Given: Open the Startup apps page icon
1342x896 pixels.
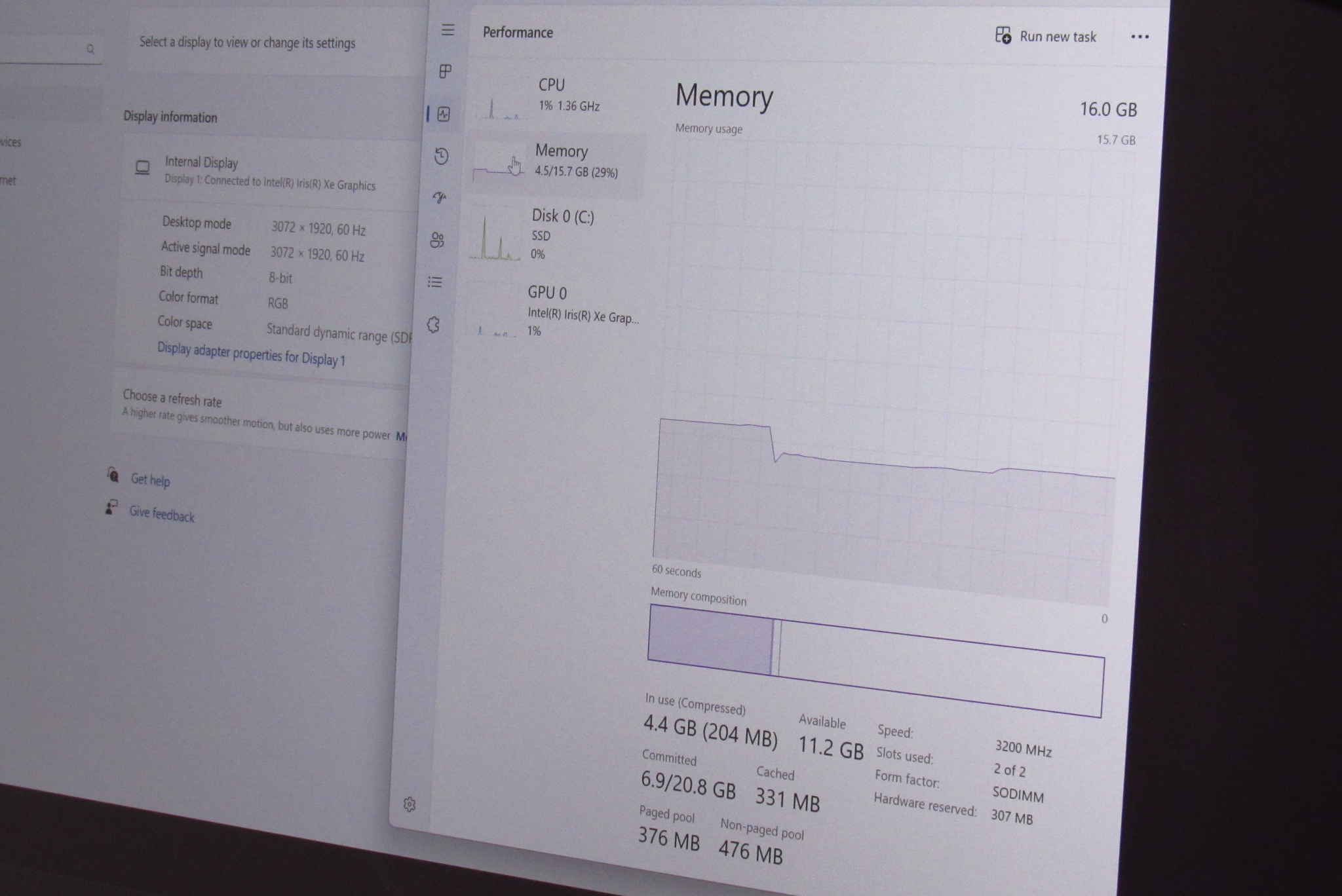Looking at the screenshot, I should pos(440,197).
